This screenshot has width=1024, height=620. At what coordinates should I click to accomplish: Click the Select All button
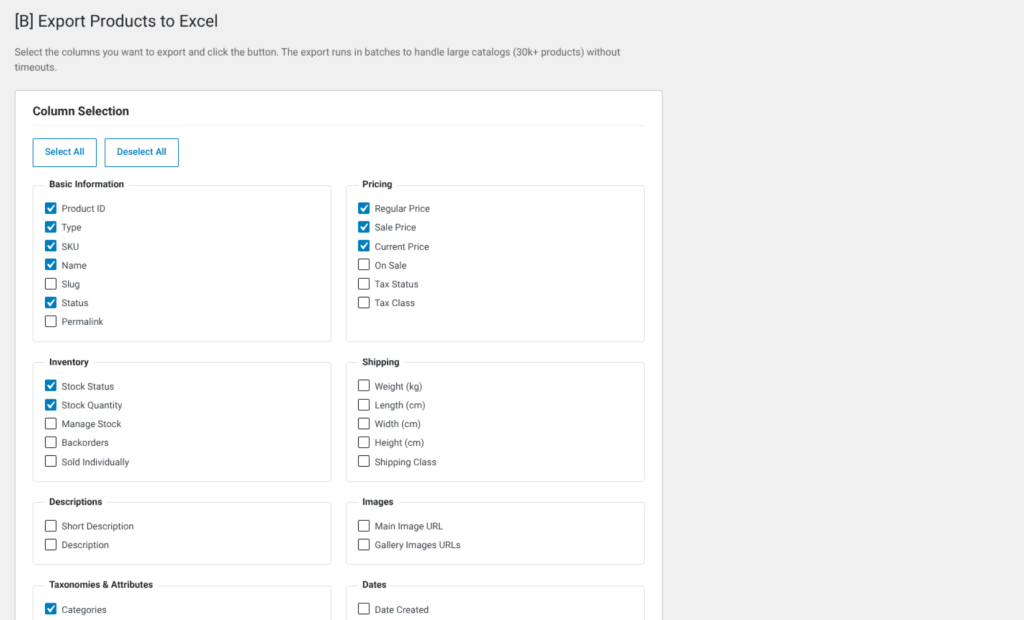click(x=65, y=152)
